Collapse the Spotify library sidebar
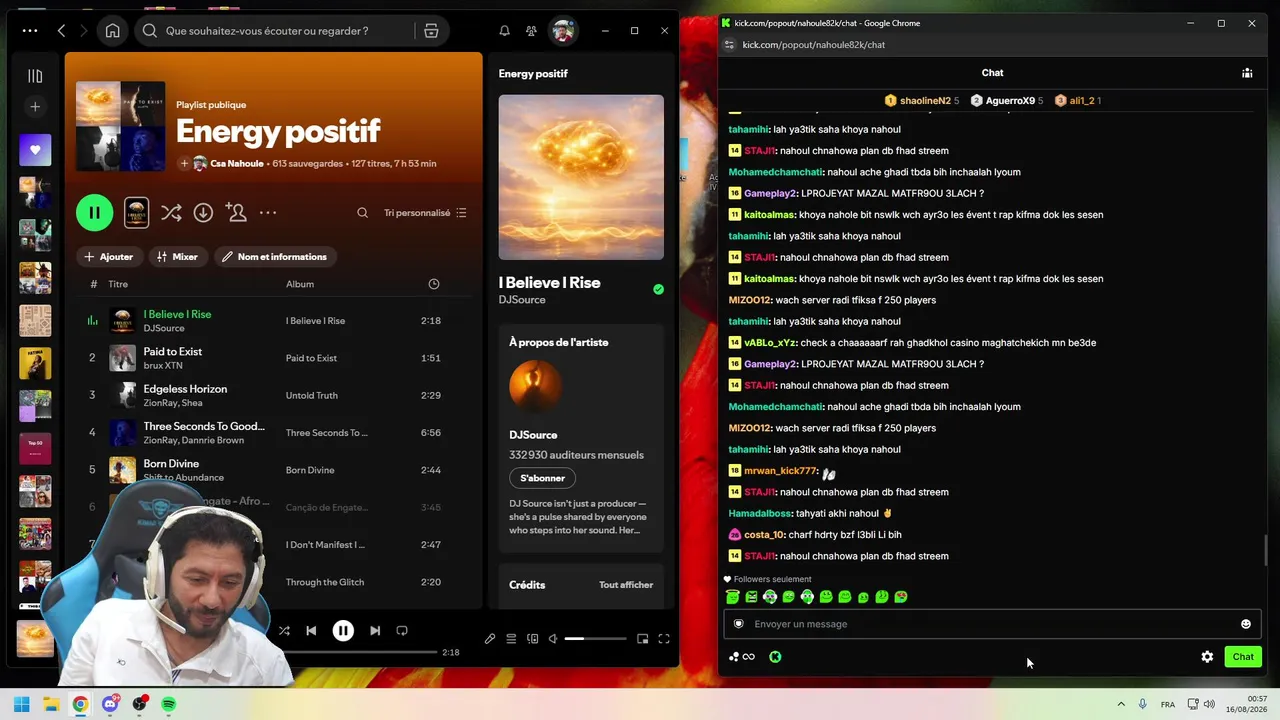The image size is (1280, 720). point(35,76)
